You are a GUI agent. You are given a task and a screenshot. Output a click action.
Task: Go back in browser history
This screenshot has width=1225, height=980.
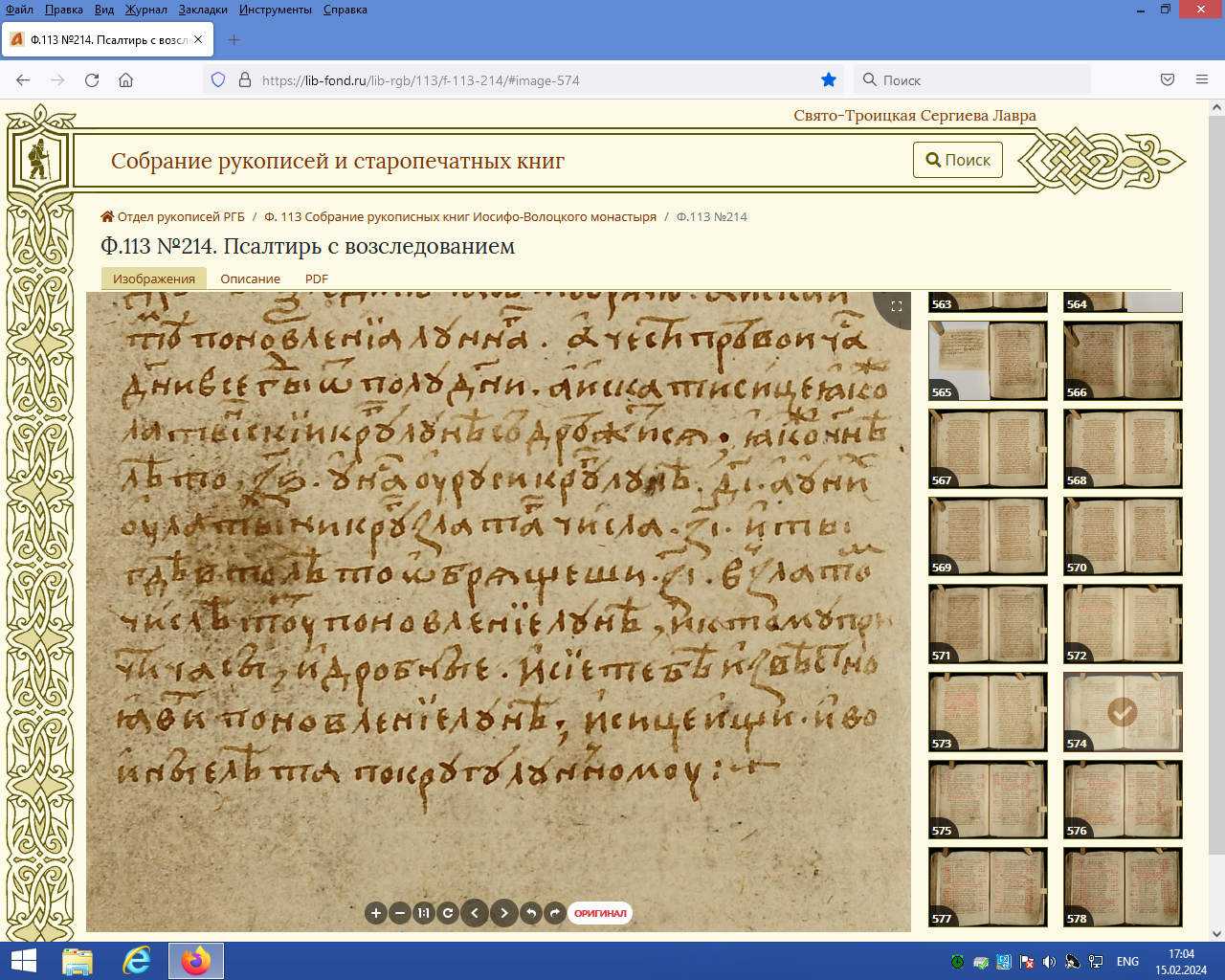pos(23,80)
